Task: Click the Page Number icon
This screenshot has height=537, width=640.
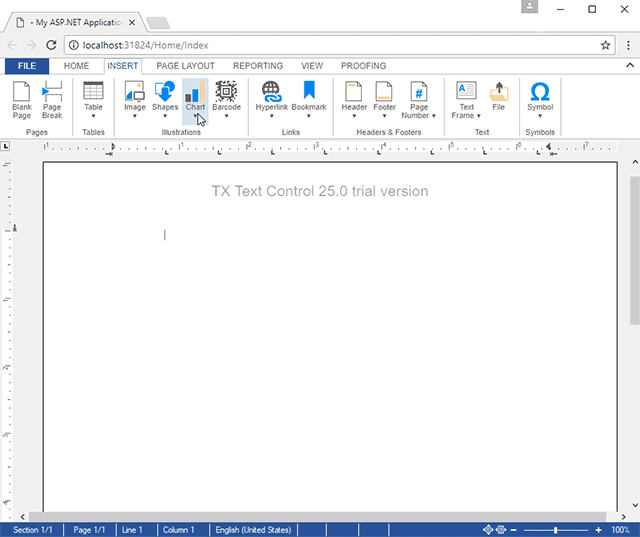Action: coord(419,91)
